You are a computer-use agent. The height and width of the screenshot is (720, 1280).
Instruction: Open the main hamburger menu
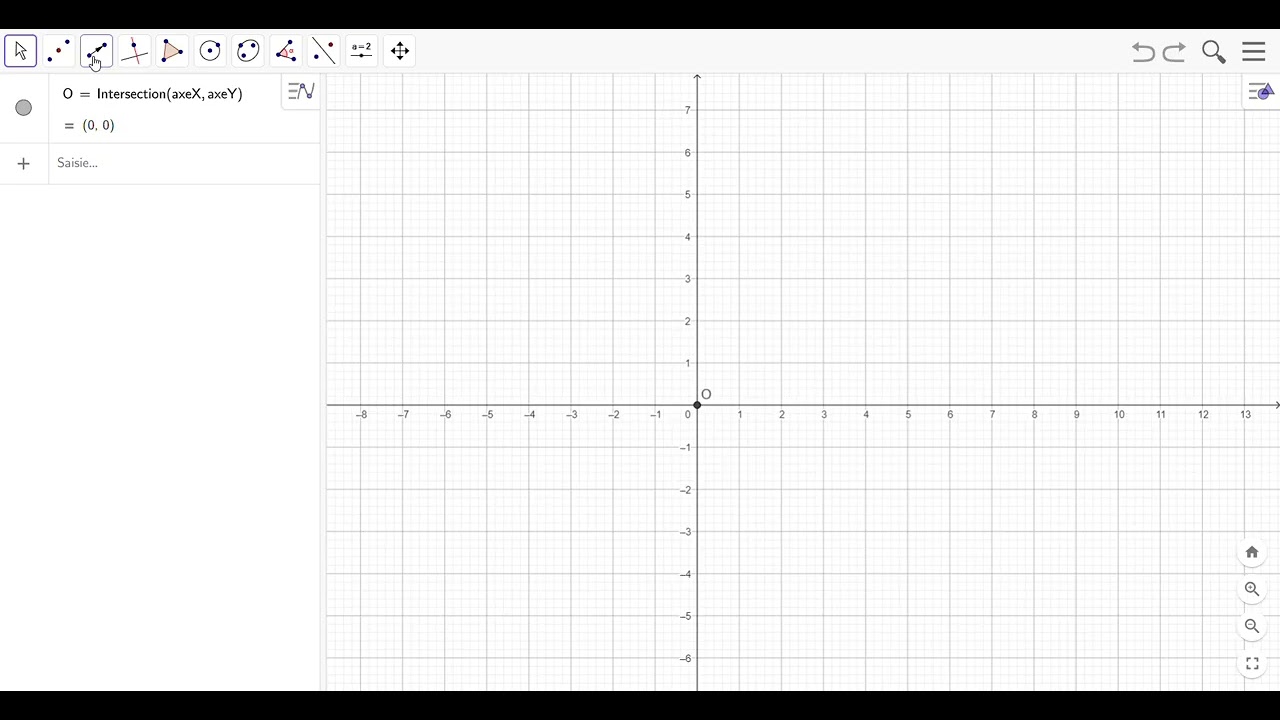(1254, 52)
